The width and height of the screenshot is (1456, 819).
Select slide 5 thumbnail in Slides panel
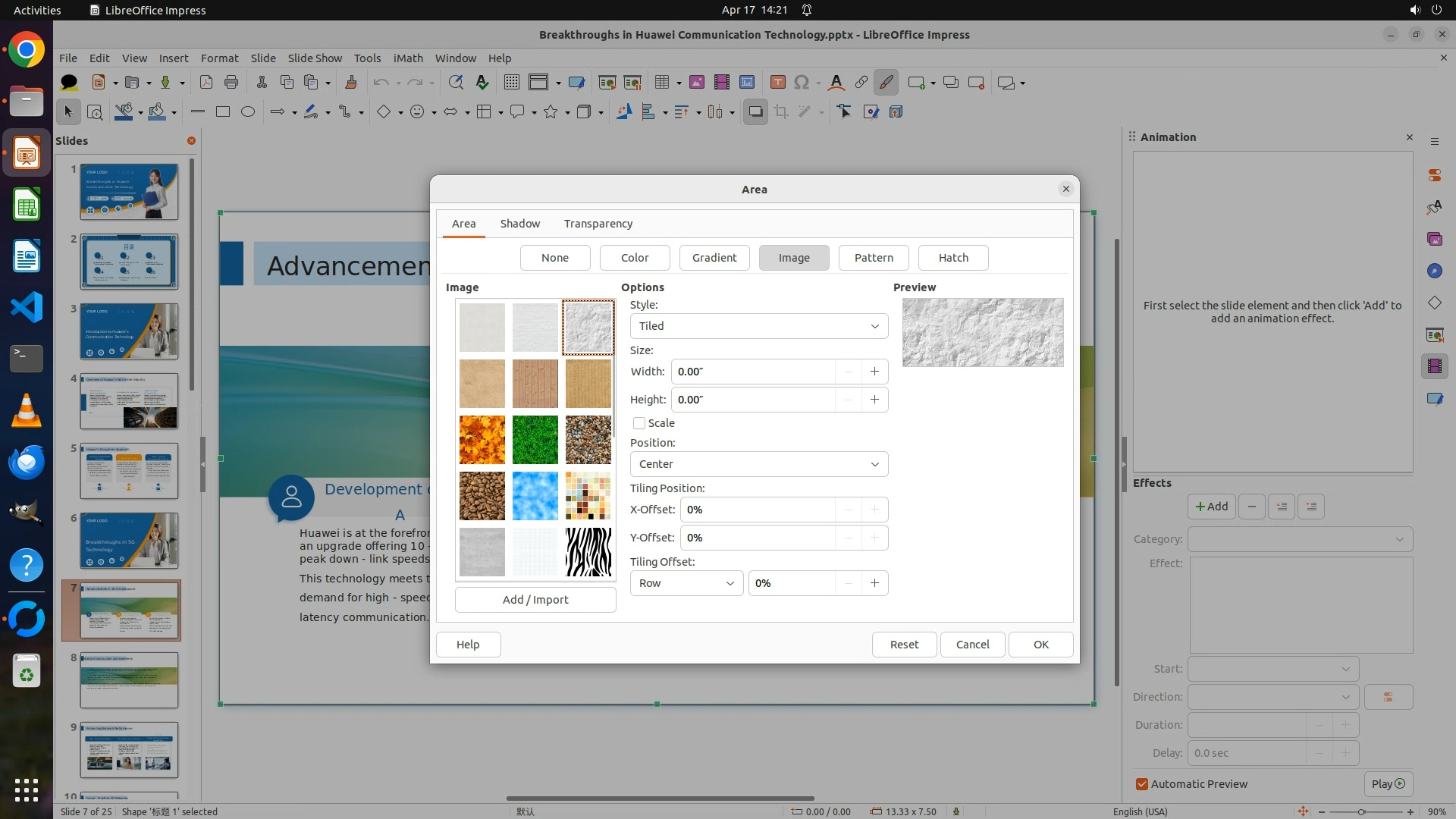point(129,471)
